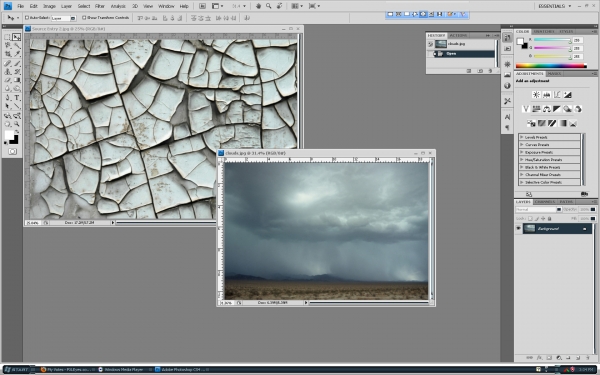600x375 pixels.
Task: Open the Character panel icon
Action: point(507,117)
